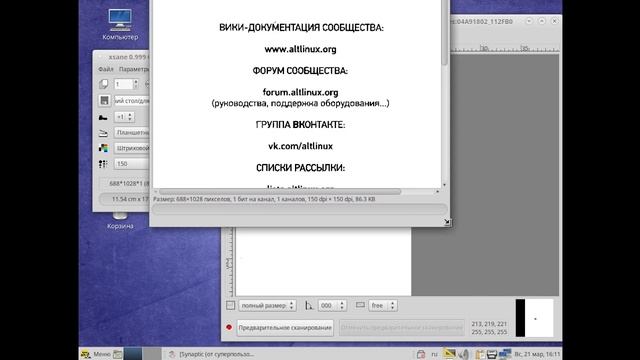Click the volume speaker tray icon

click(464, 354)
